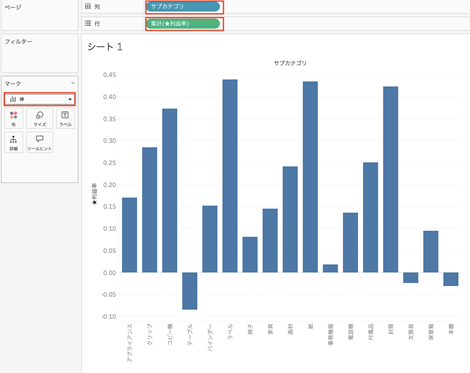Screen dimensions: 470x373
Task: Expand the マーク card menu arrow
Action: pyautogui.click(x=73, y=83)
